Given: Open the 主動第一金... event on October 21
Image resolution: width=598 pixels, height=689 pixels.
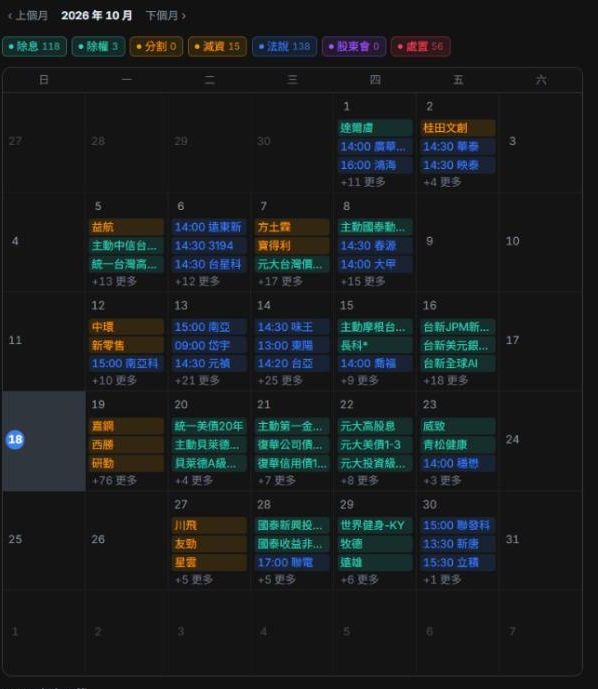Looking at the screenshot, I should [x=292, y=426].
